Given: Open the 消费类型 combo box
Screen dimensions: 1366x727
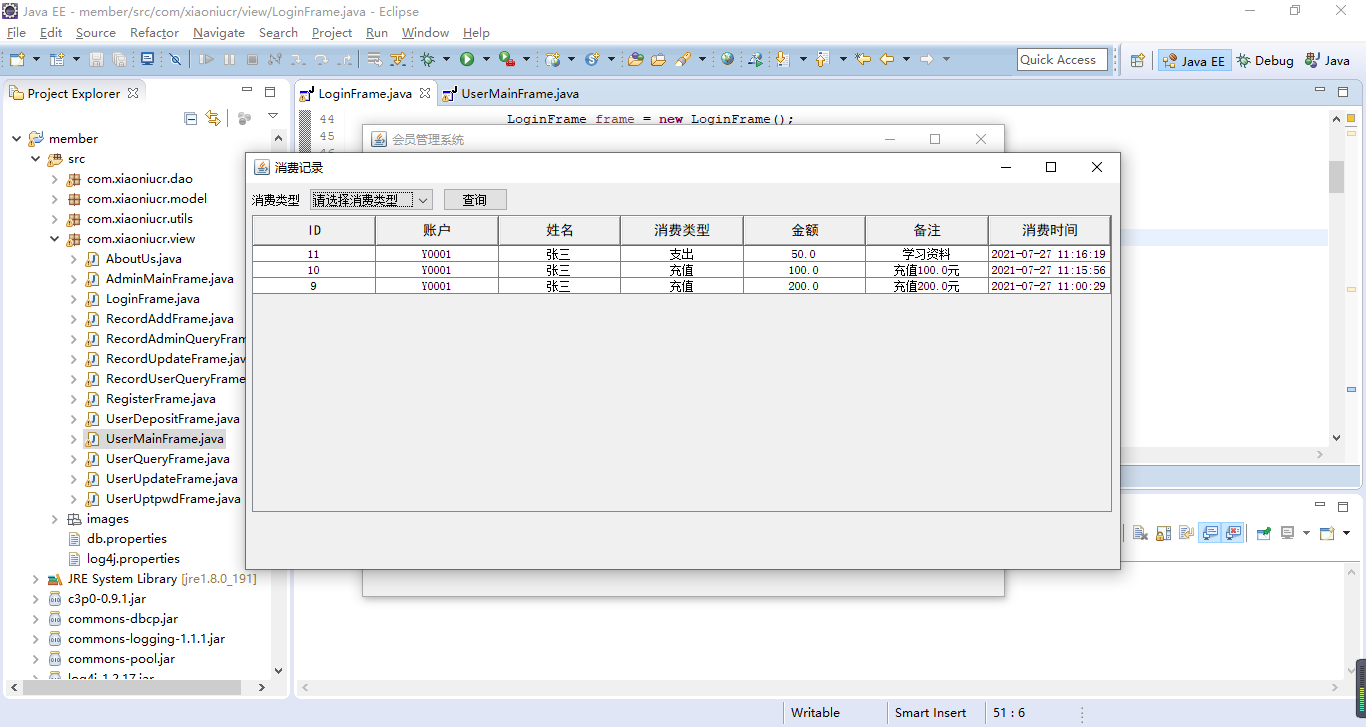Looking at the screenshot, I should click(x=371, y=200).
